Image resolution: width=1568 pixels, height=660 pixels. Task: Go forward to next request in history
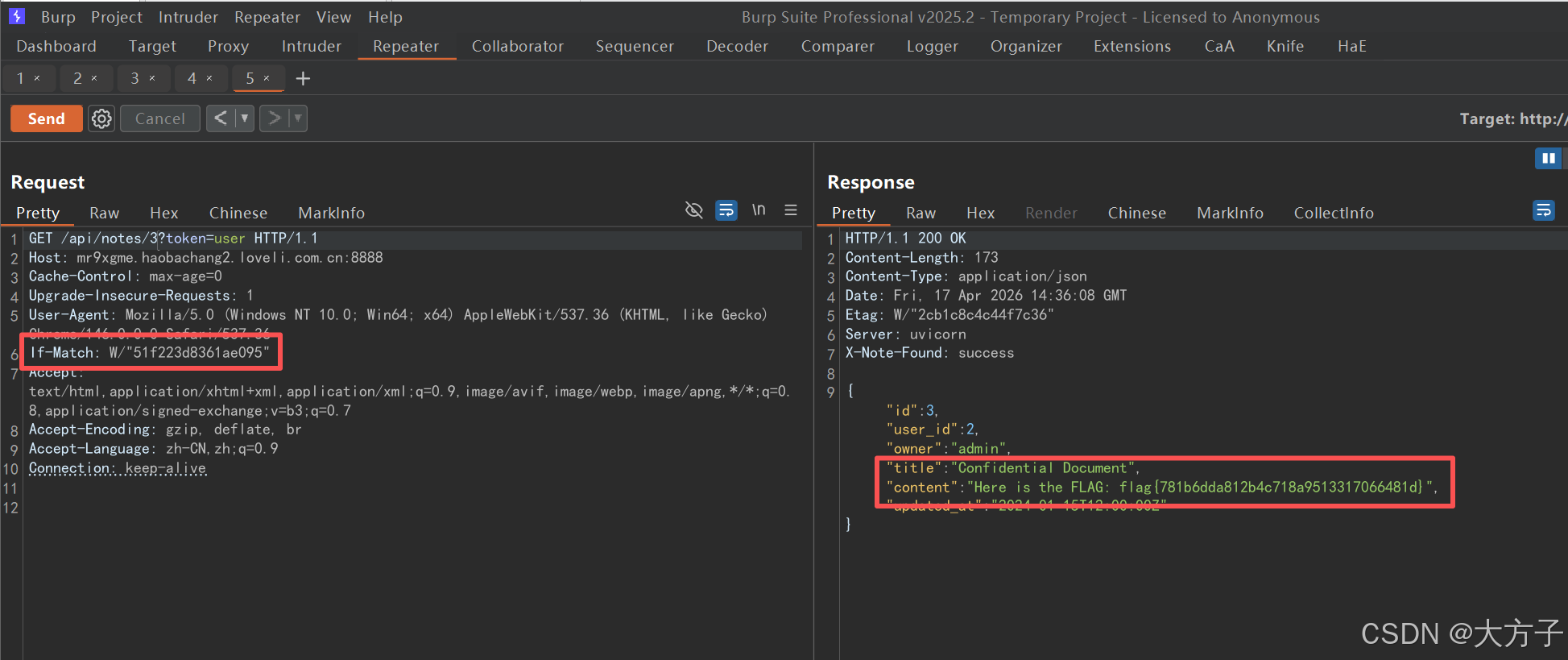pos(275,118)
